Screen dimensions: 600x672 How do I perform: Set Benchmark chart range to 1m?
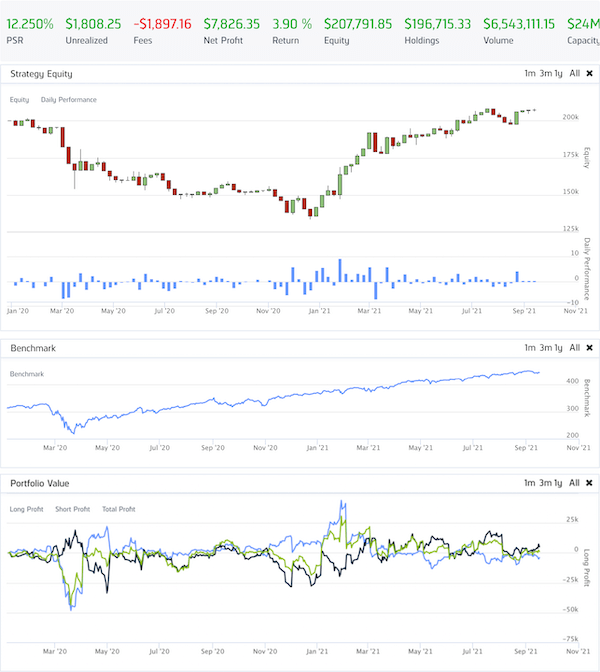pyautogui.click(x=529, y=348)
